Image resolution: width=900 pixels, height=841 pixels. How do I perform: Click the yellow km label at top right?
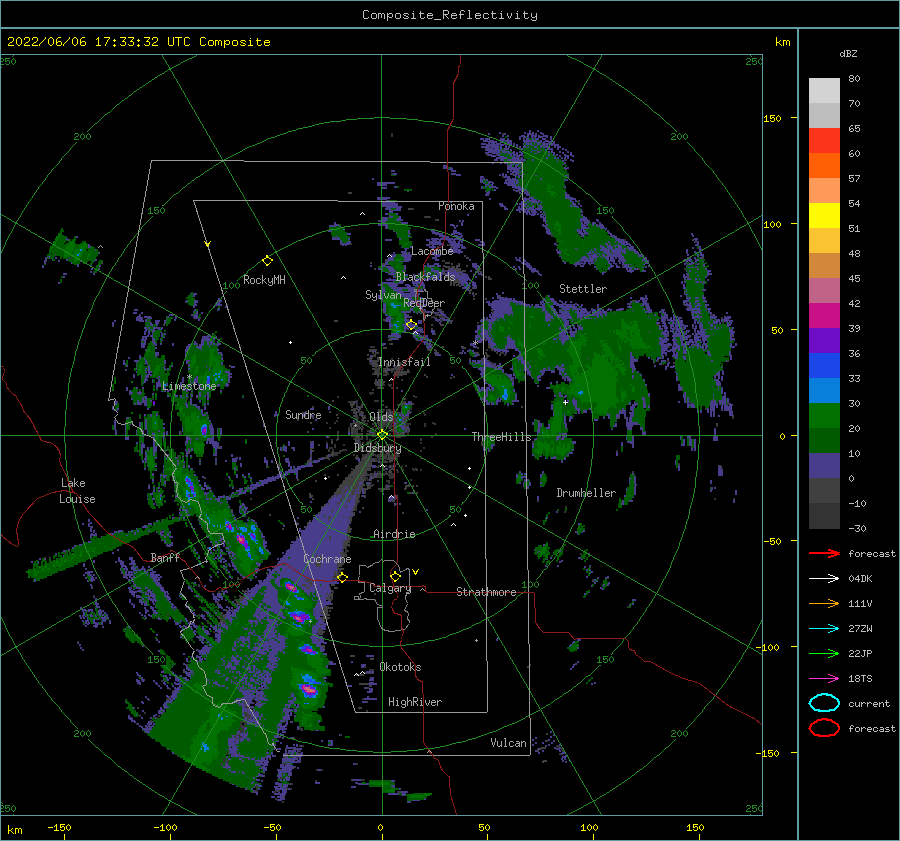[x=782, y=42]
